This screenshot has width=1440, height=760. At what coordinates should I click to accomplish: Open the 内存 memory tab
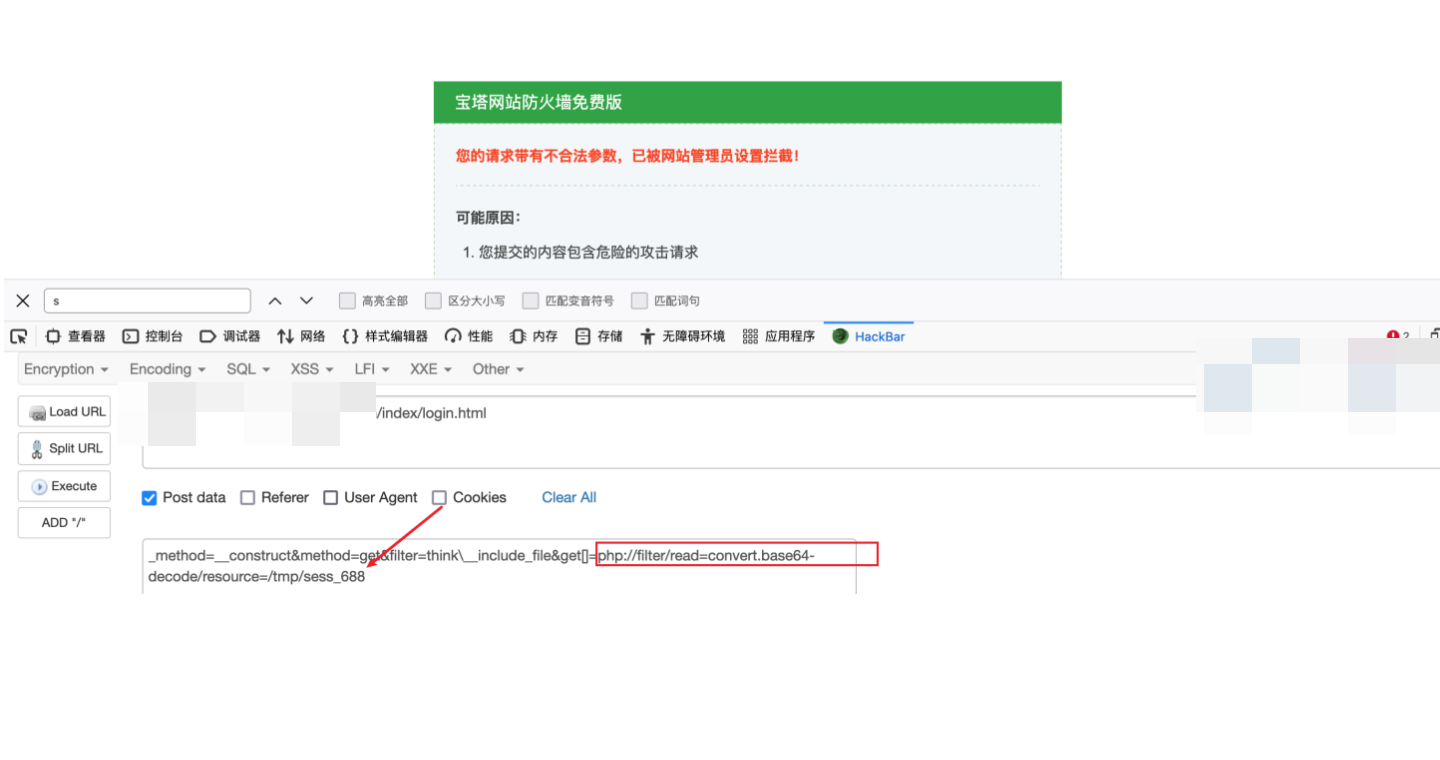click(x=534, y=336)
